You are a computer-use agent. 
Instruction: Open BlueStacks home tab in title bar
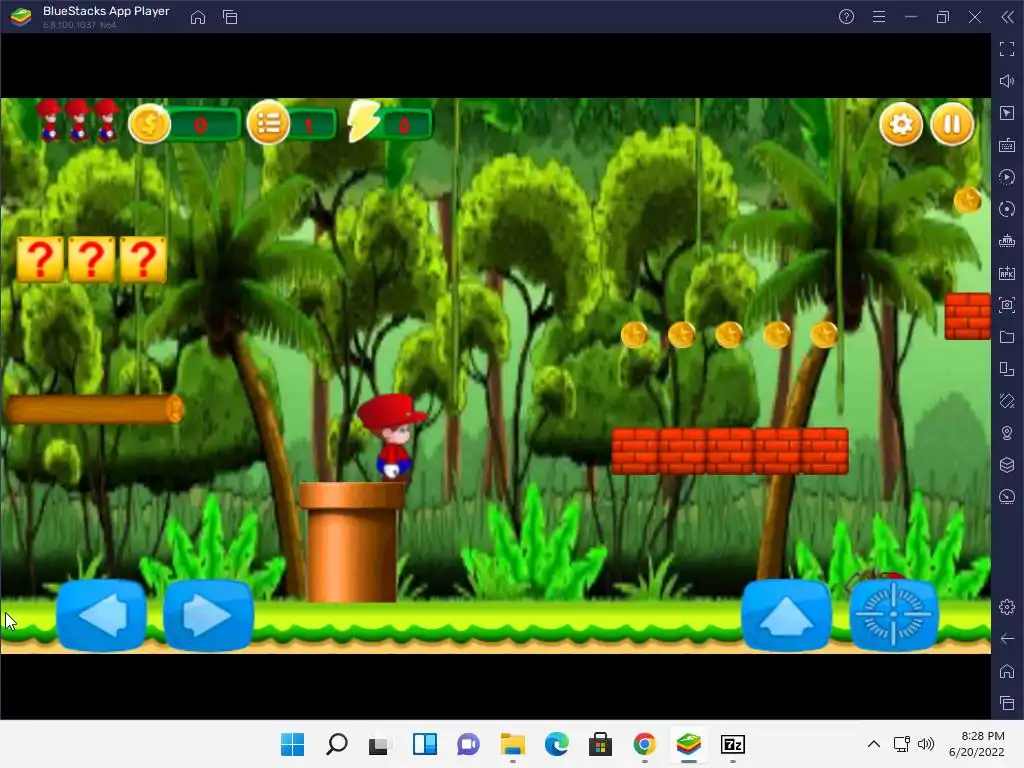coord(198,17)
